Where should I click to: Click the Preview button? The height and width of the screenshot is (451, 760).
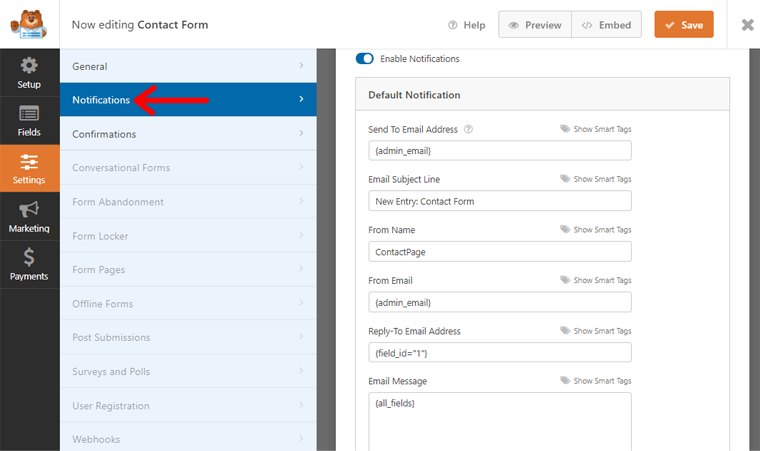(535, 25)
